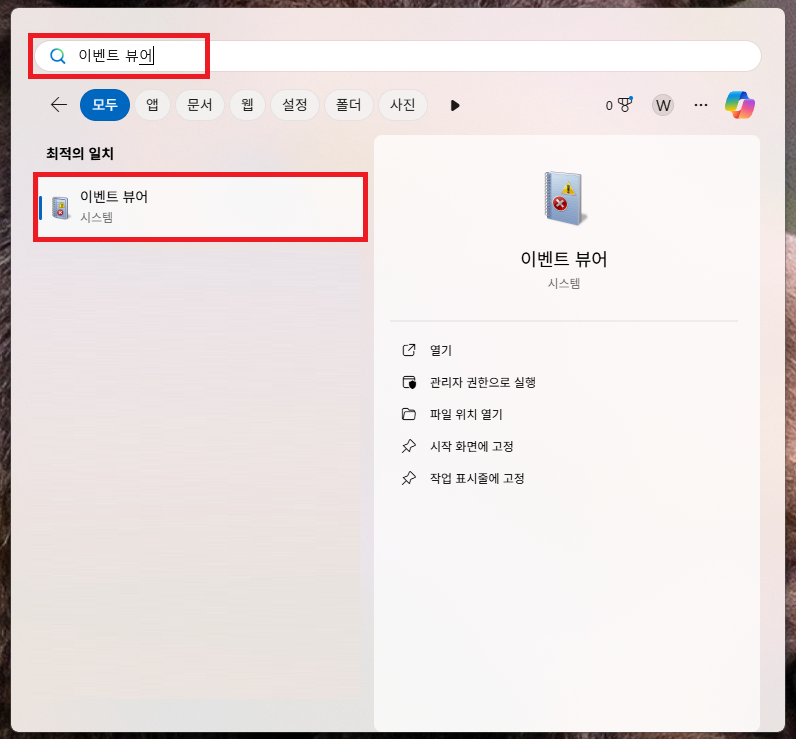Viewport: 796px width, 739px height.
Task: Click the search magnifier icon
Action: [x=57, y=56]
